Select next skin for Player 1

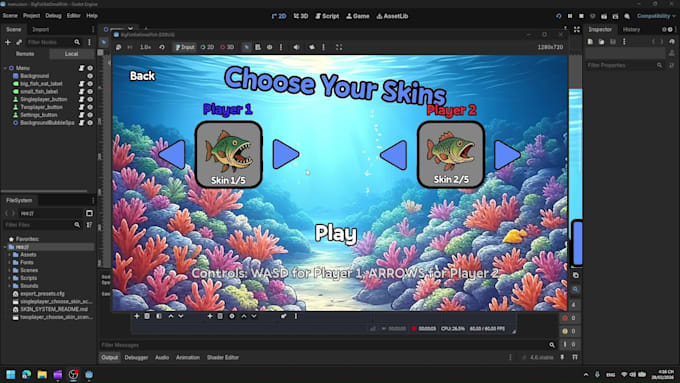(286, 154)
